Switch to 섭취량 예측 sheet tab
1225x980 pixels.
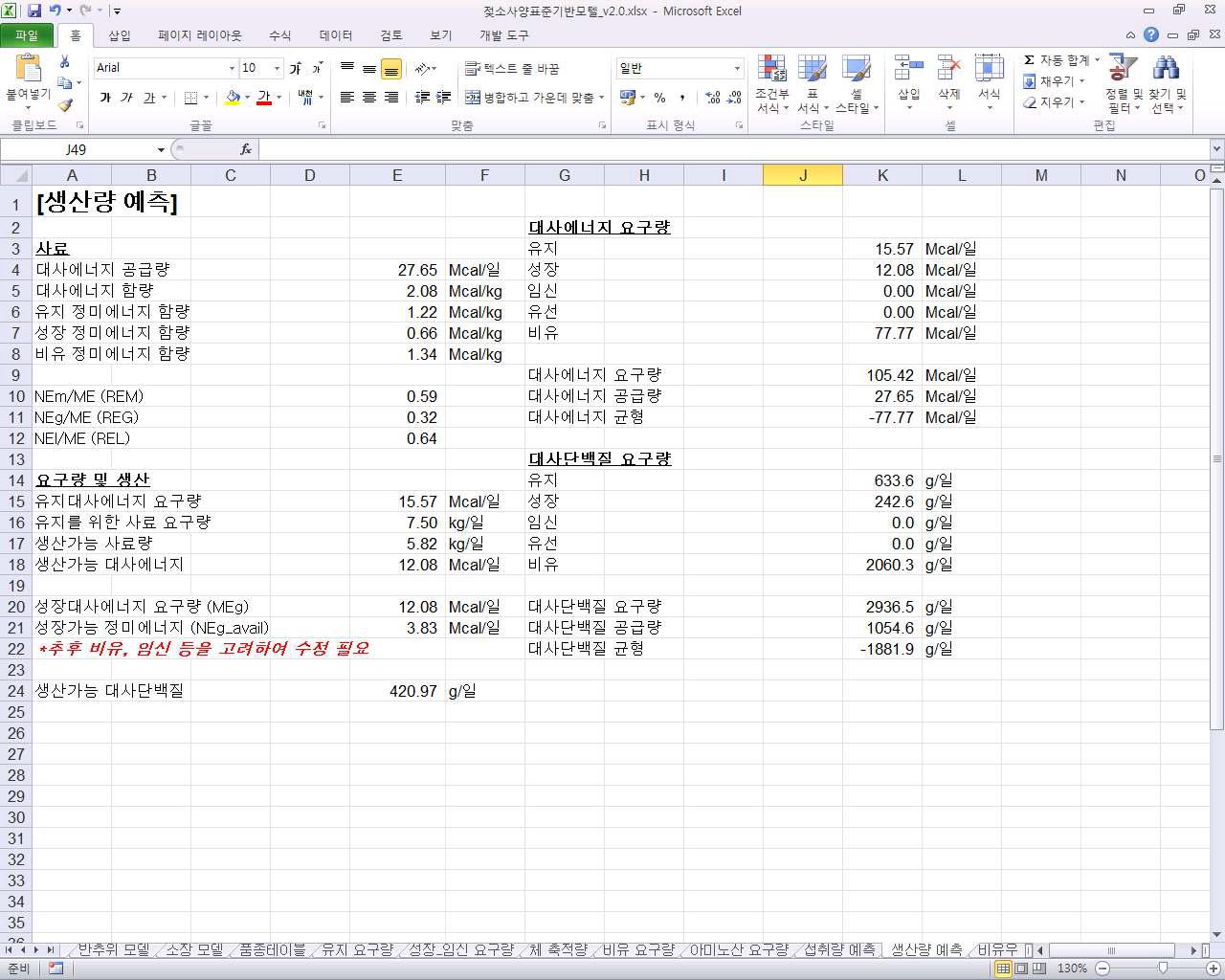coord(839,949)
